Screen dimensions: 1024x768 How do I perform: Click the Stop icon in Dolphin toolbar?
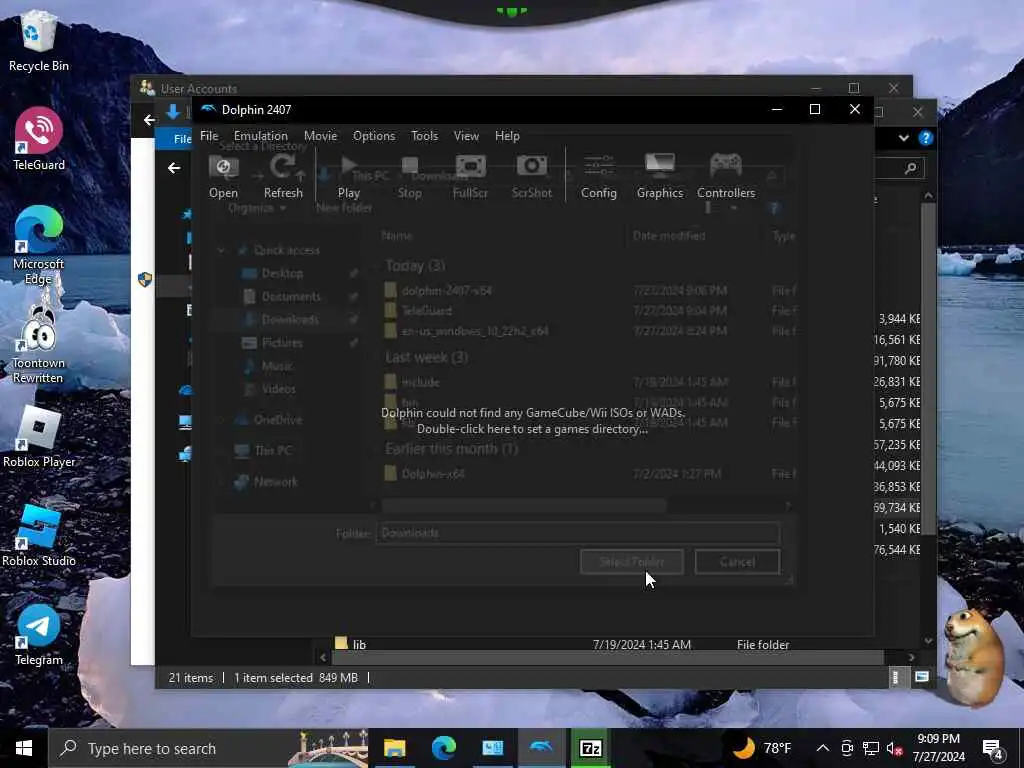pos(409,176)
